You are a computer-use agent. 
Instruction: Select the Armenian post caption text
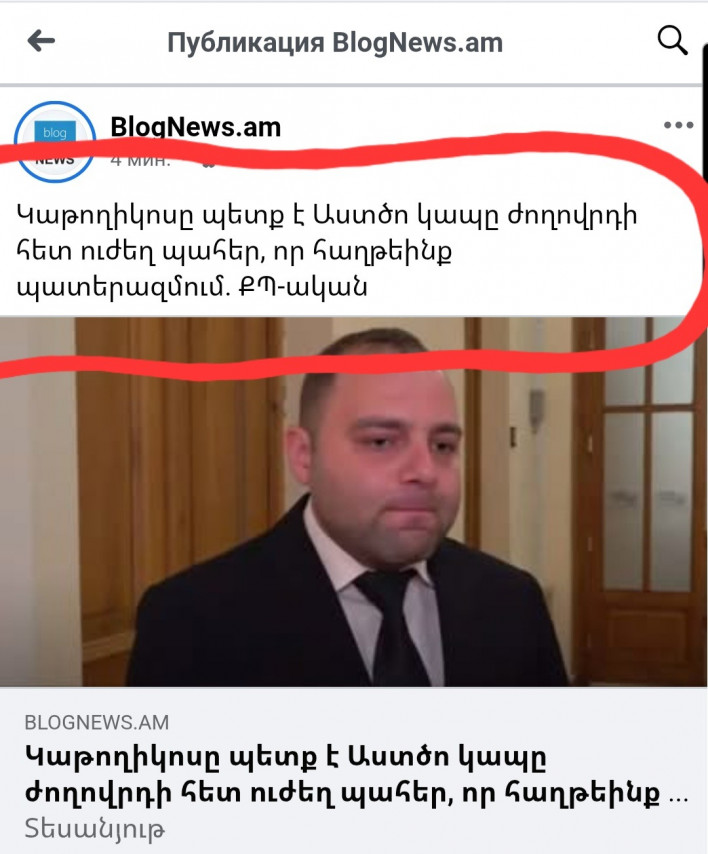pos(327,251)
